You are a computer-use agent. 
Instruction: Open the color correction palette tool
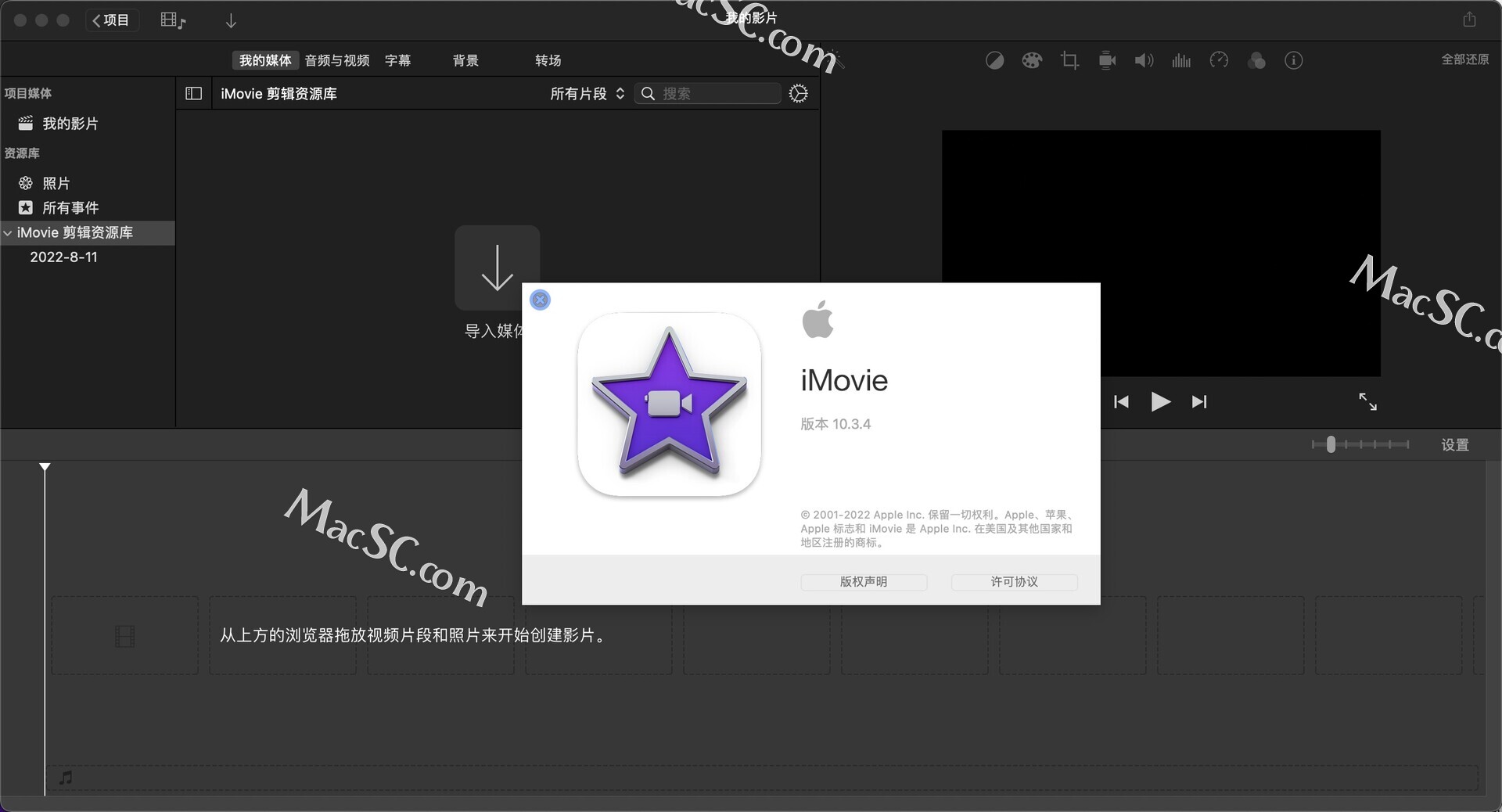tap(1032, 60)
